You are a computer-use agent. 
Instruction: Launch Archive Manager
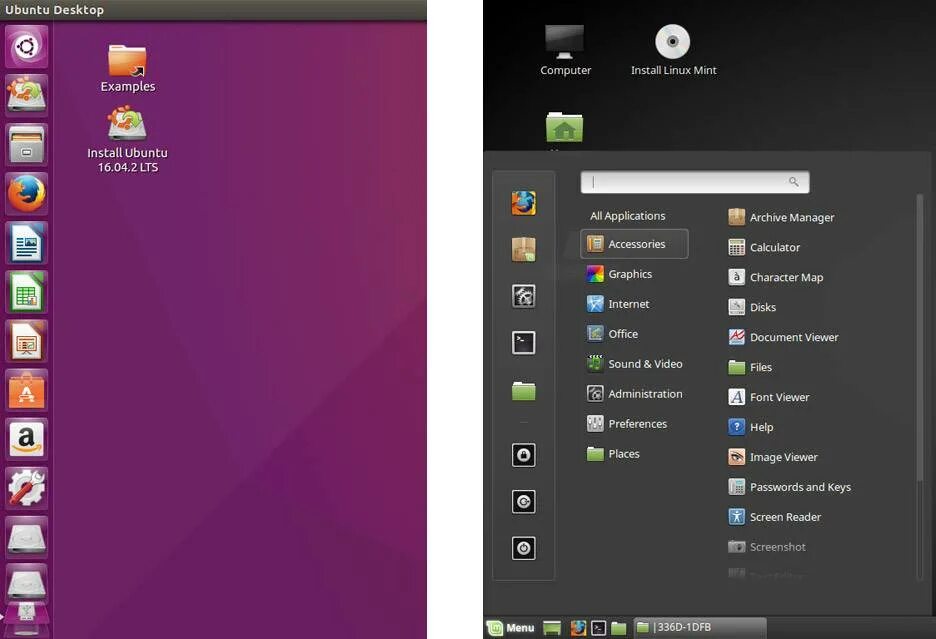pyautogui.click(x=781, y=217)
